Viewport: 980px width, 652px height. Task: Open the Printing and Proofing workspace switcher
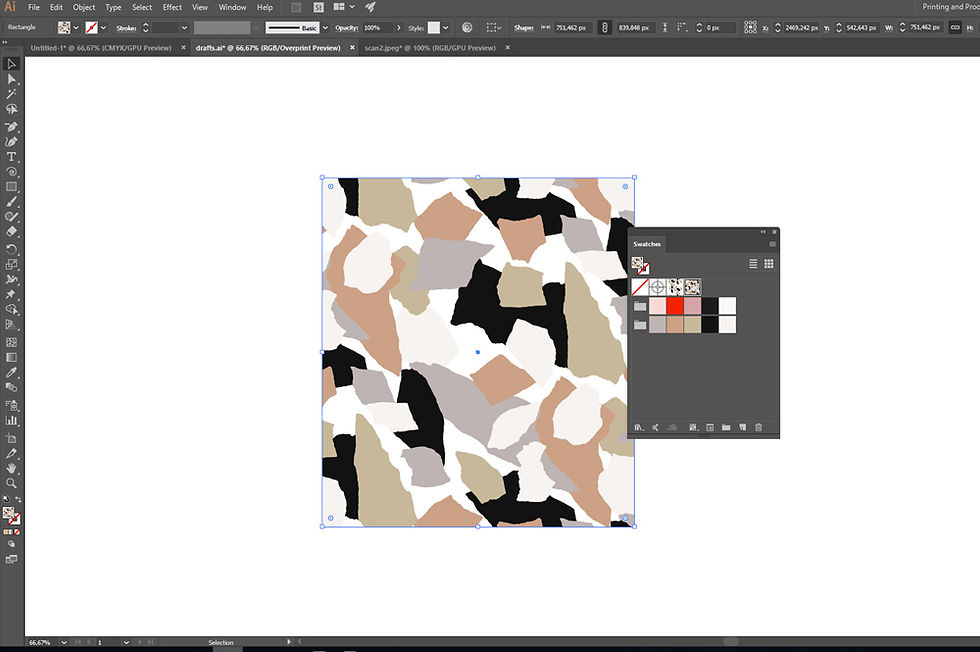[x=950, y=7]
